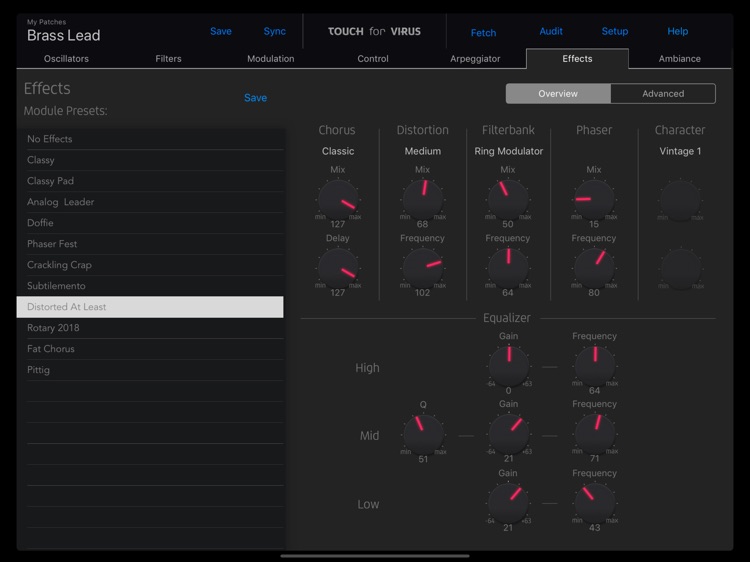Select the No Effects preset
This screenshot has width=750, height=562.
click(x=150, y=139)
